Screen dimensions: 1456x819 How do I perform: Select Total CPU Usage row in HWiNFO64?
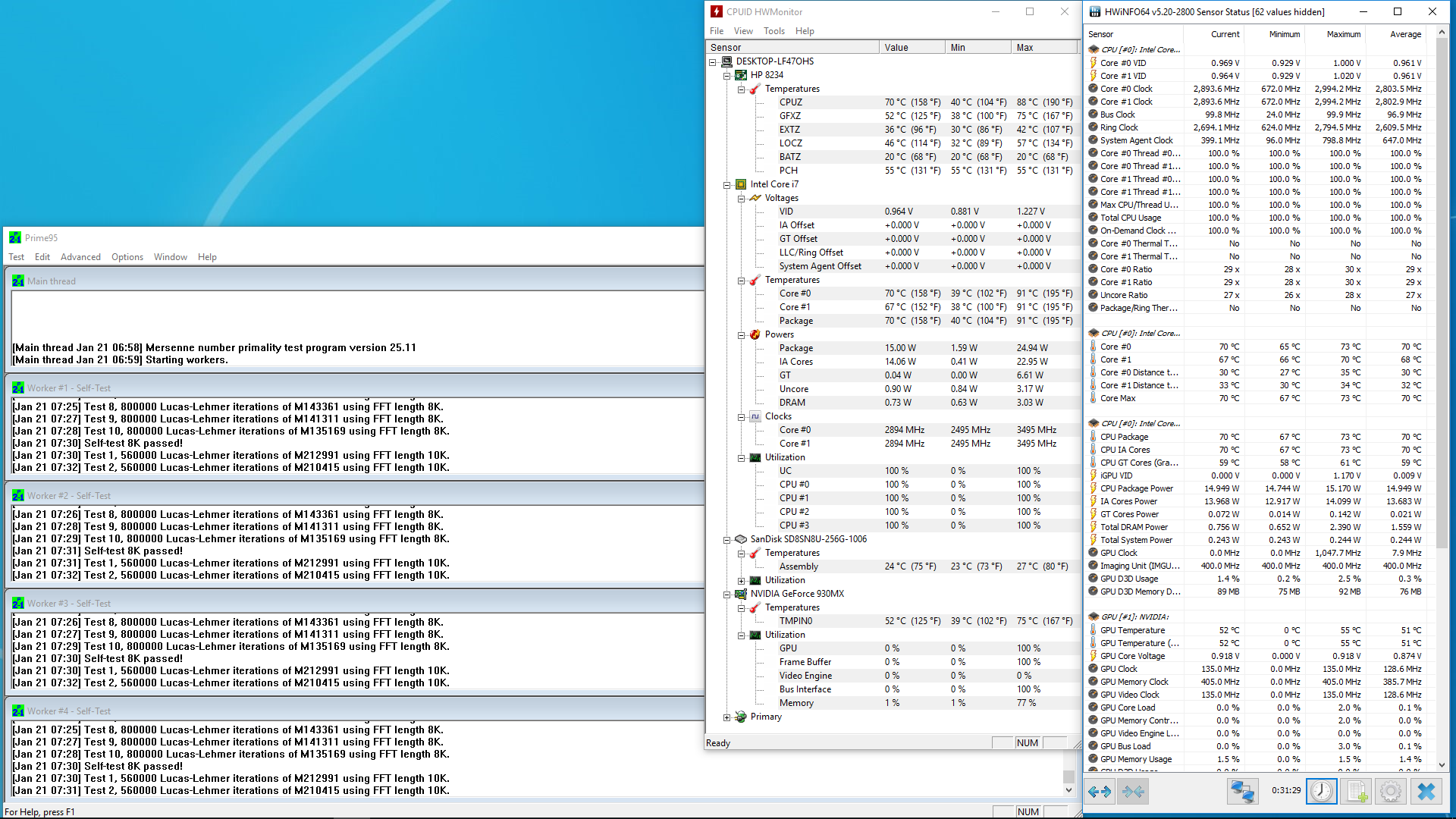point(1256,218)
